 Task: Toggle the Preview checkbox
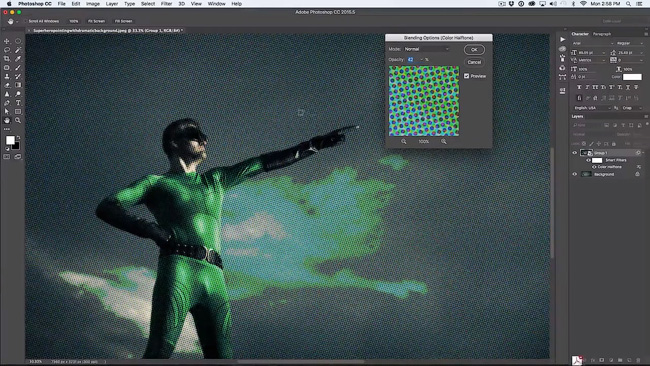(467, 76)
